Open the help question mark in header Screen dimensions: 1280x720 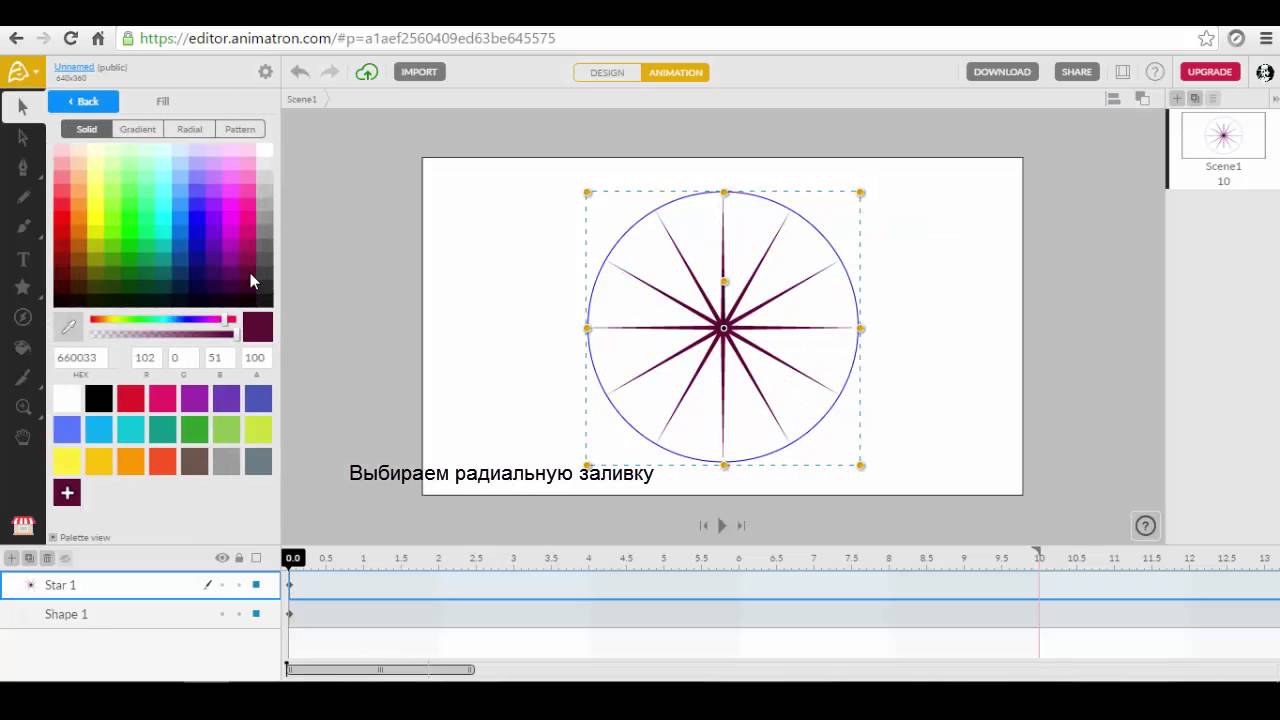coord(1155,72)
